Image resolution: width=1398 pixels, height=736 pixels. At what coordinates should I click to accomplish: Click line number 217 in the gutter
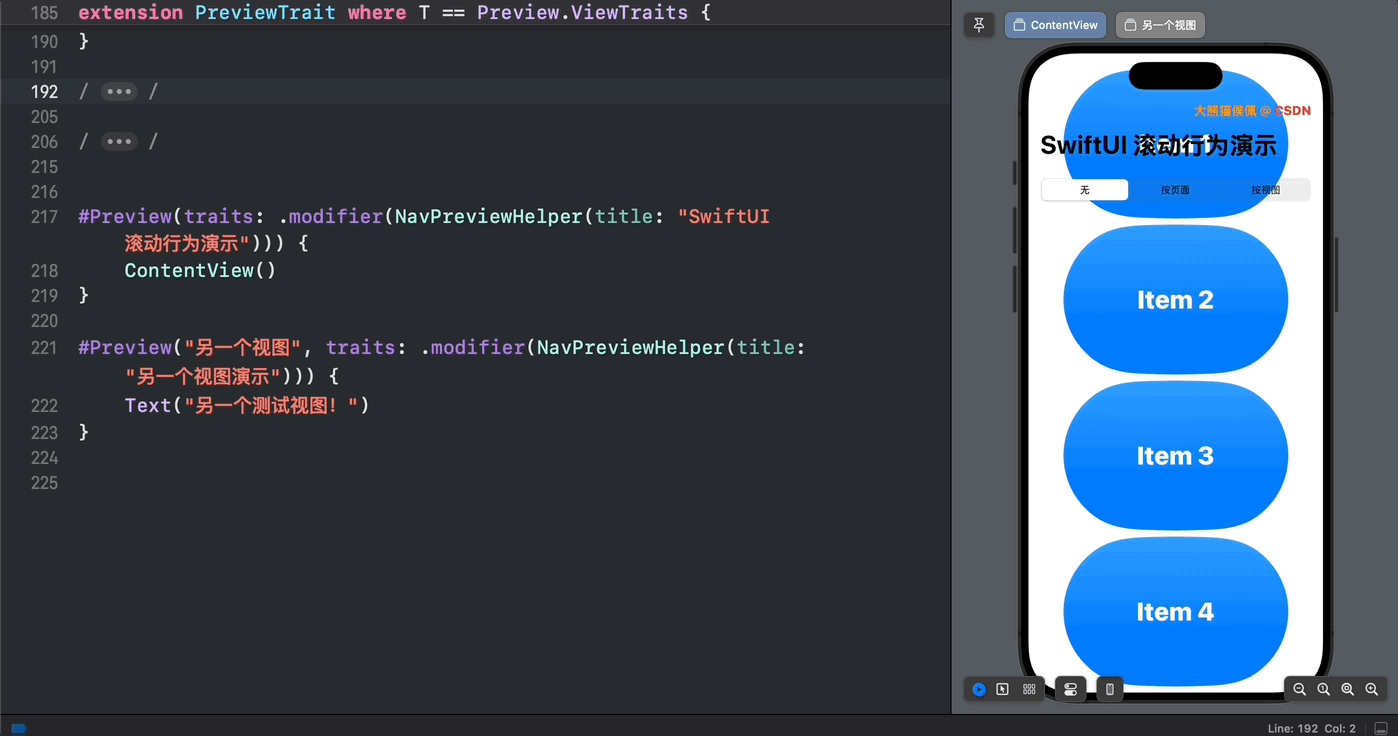tap(44, 216)
